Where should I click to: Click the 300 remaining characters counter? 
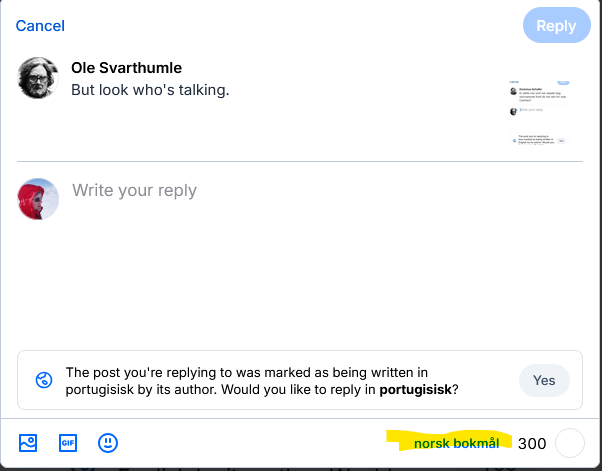pyautogui.click(x=532, y=443)
